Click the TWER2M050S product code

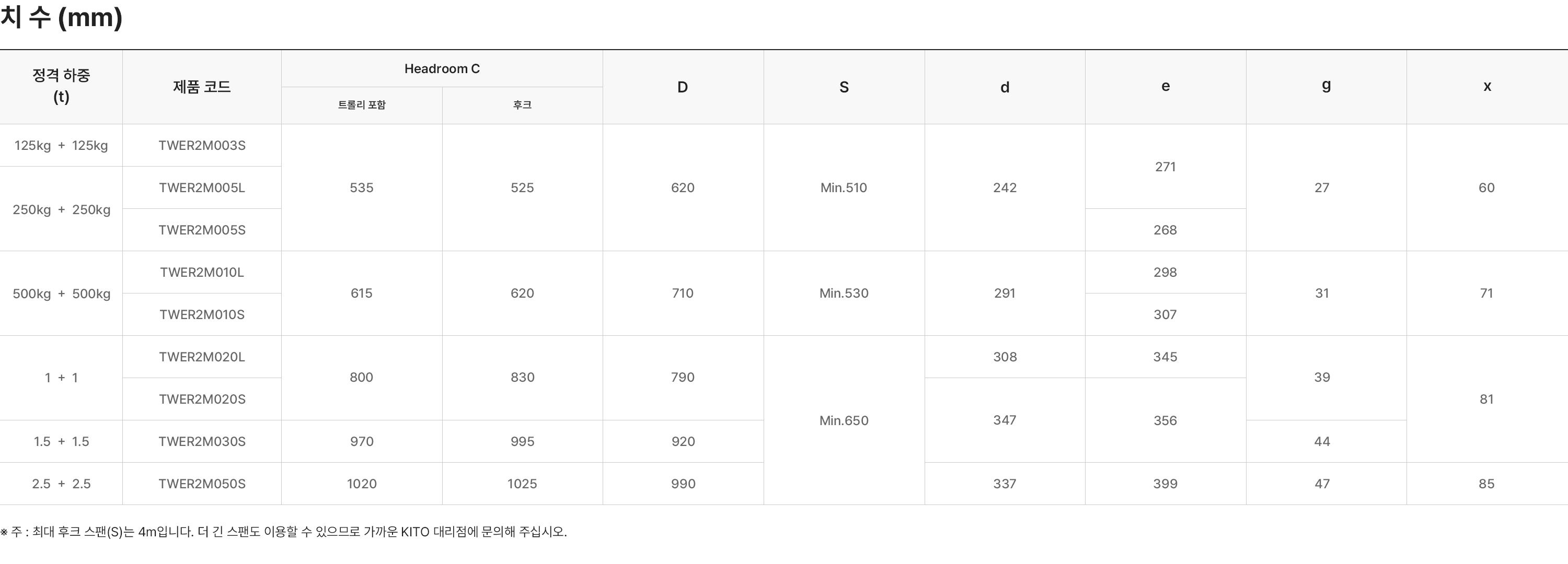(x=201, y=484)
